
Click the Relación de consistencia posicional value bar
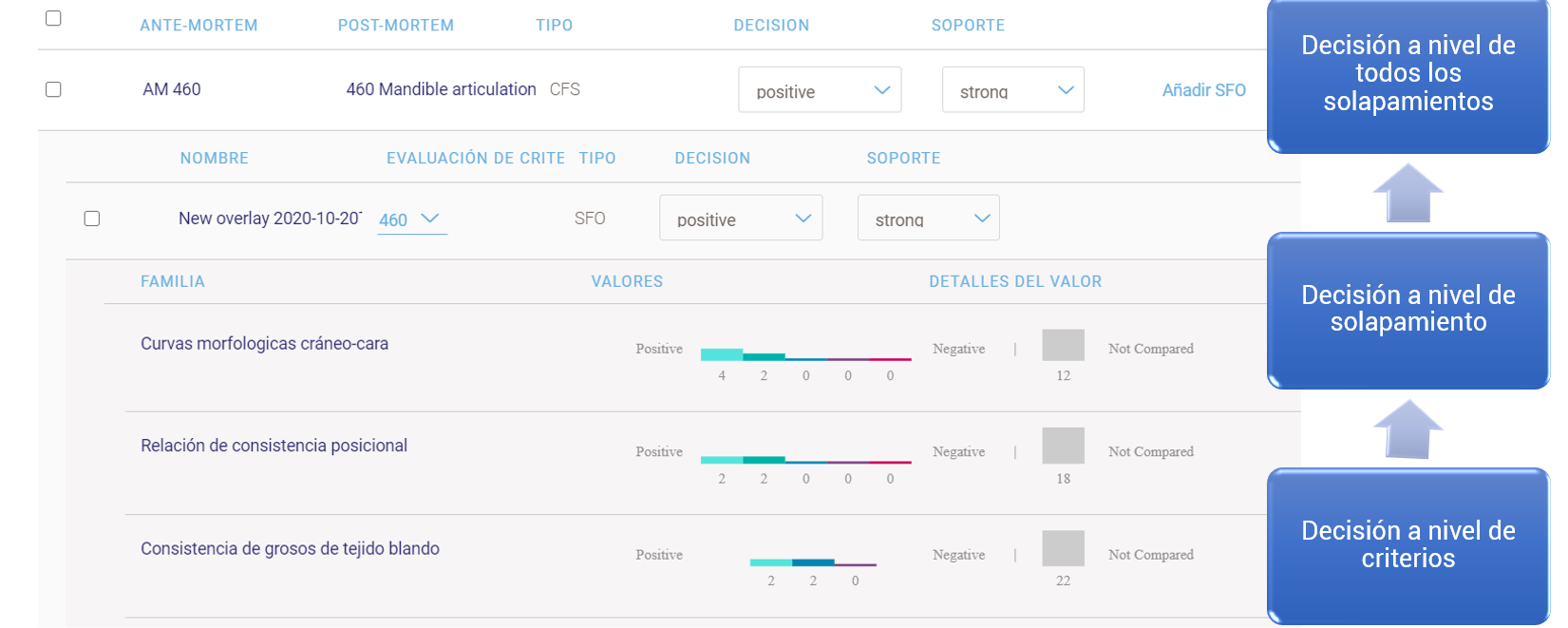point(805,460)
